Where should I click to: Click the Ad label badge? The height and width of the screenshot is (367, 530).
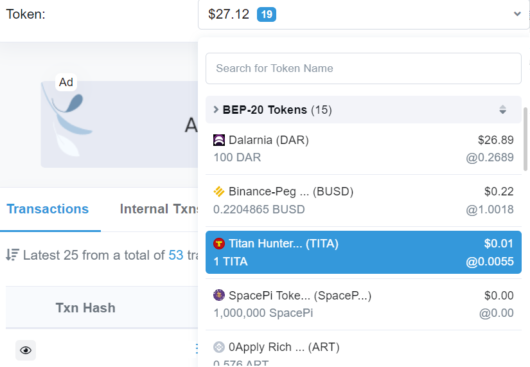pos(66,82)
